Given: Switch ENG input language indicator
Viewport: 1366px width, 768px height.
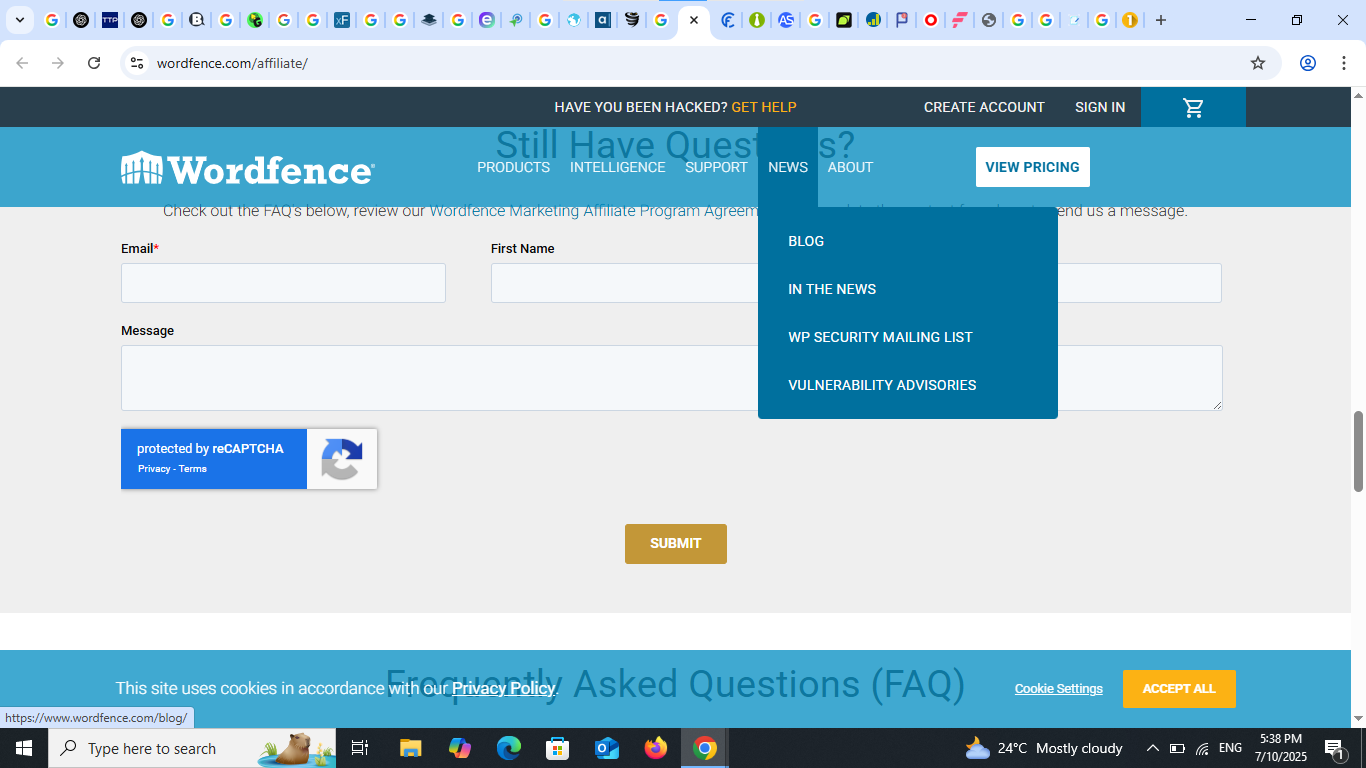Looking at the screenshot, I should (1230, 748).
